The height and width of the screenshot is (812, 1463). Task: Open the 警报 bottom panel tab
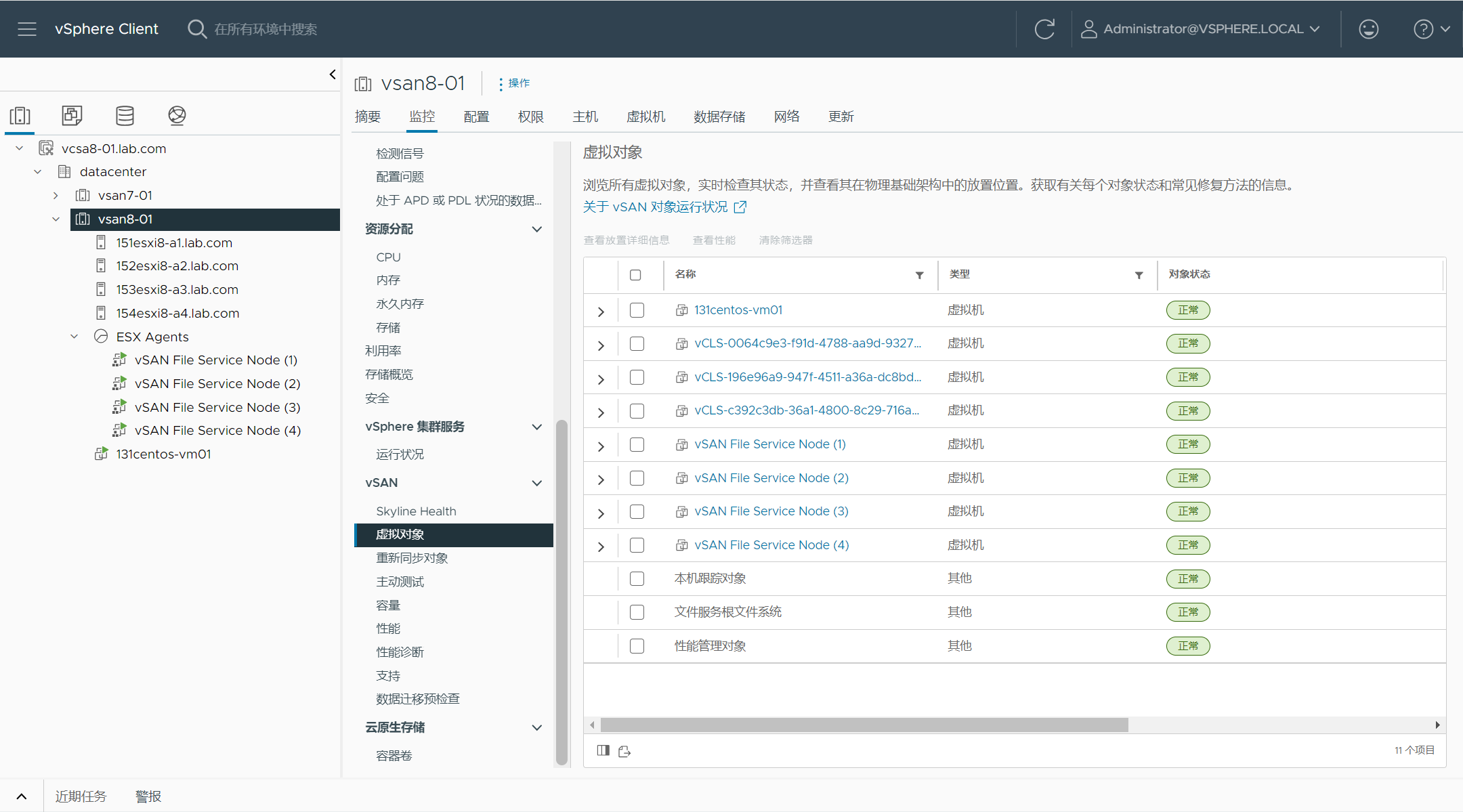click(x=148, y=796)
